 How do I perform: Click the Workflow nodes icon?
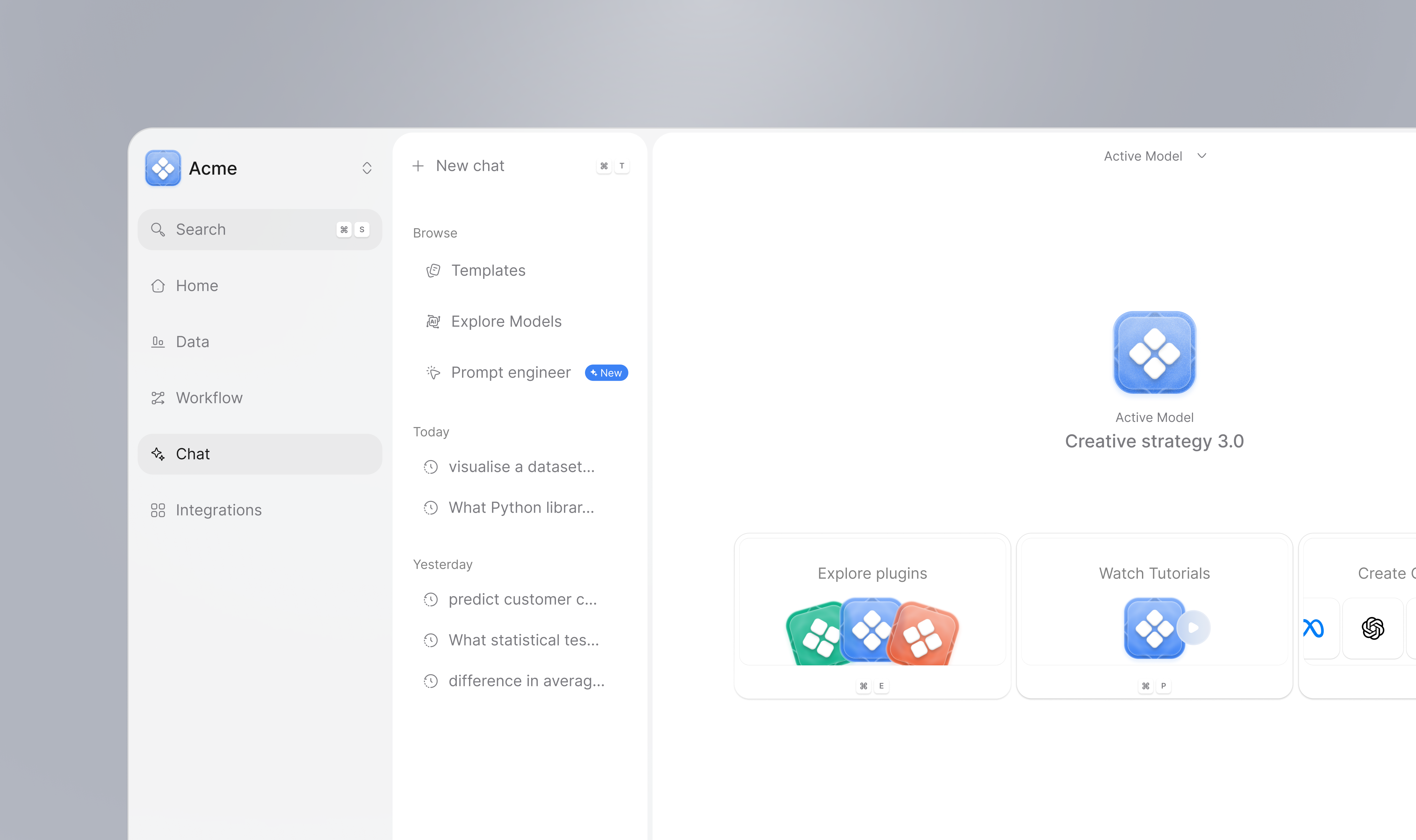click(158, 398)
